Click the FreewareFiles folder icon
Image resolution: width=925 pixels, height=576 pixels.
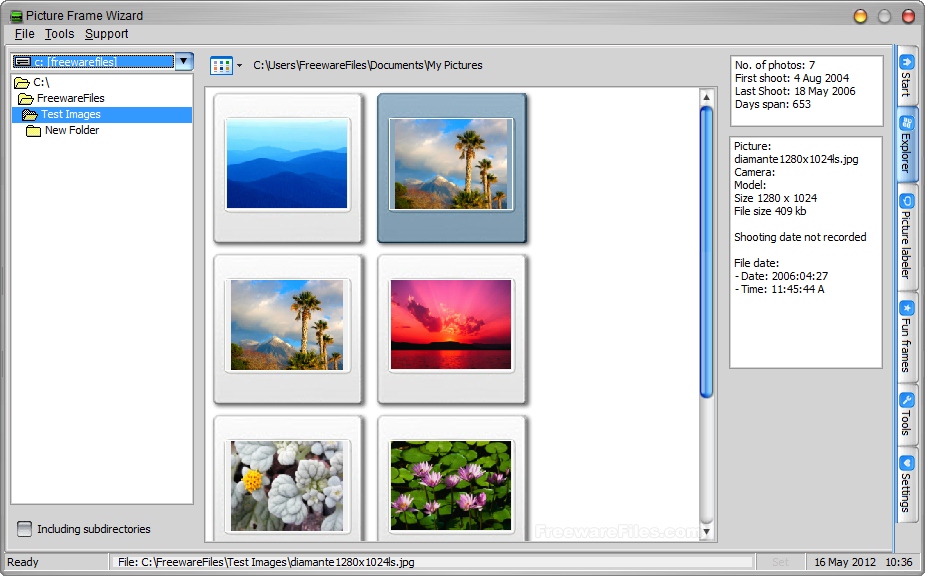tap(25, 99)
